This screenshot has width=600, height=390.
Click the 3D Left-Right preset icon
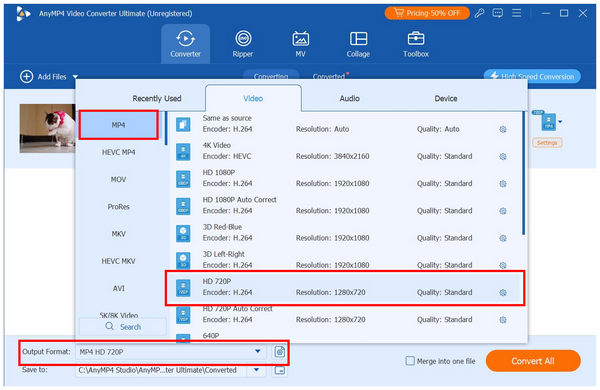point(183,260)
